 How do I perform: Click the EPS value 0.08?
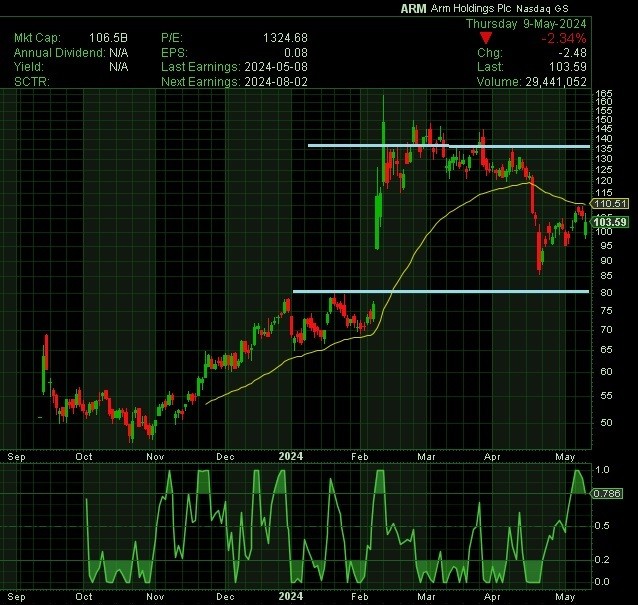(x=296, y=52)
